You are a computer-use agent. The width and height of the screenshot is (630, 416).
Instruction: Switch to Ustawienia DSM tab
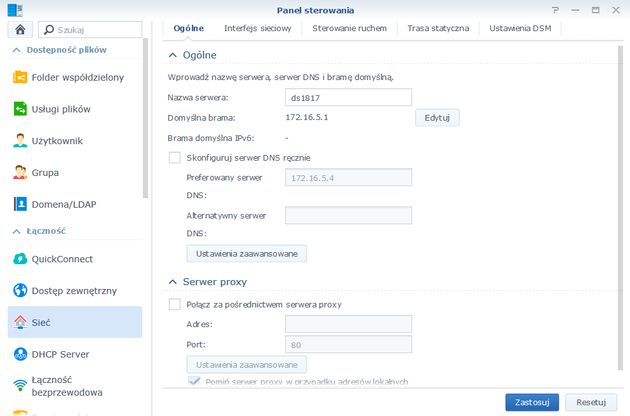click(x=520, y=28)
